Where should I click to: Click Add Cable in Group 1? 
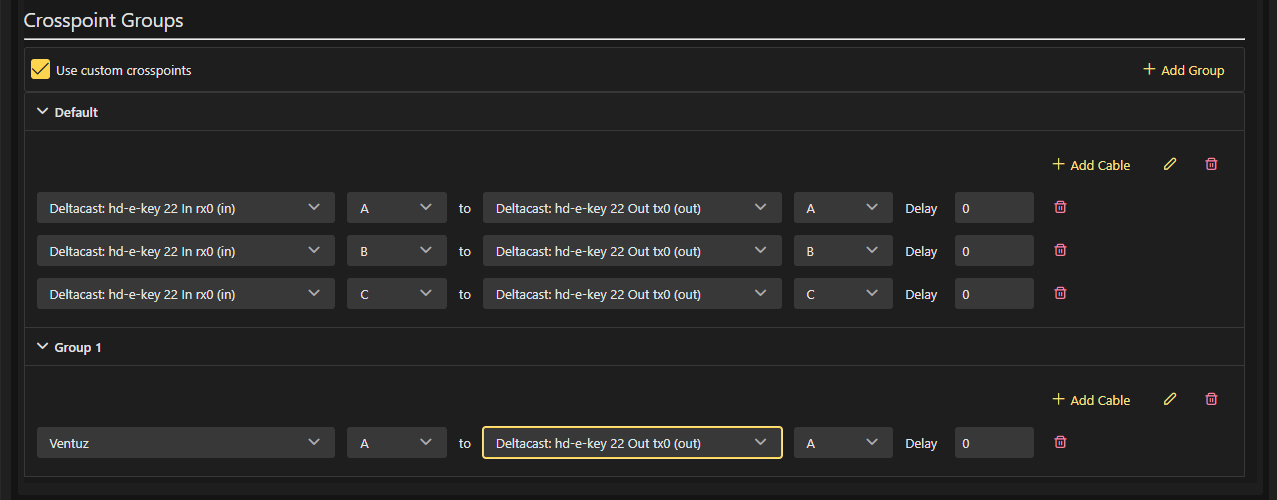click(x=1091, y=400)
